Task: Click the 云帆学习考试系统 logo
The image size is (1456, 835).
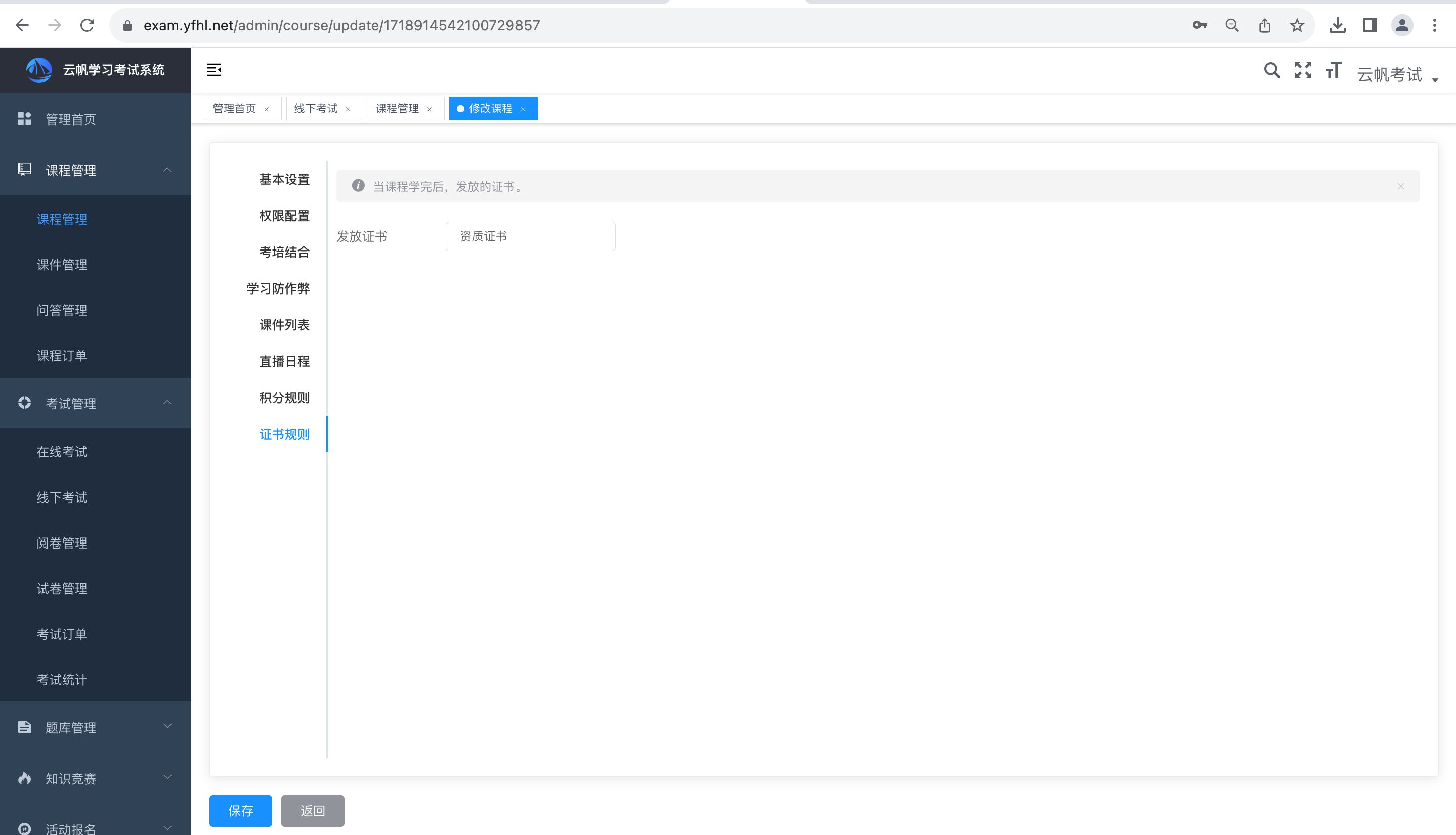Action: 39,70
